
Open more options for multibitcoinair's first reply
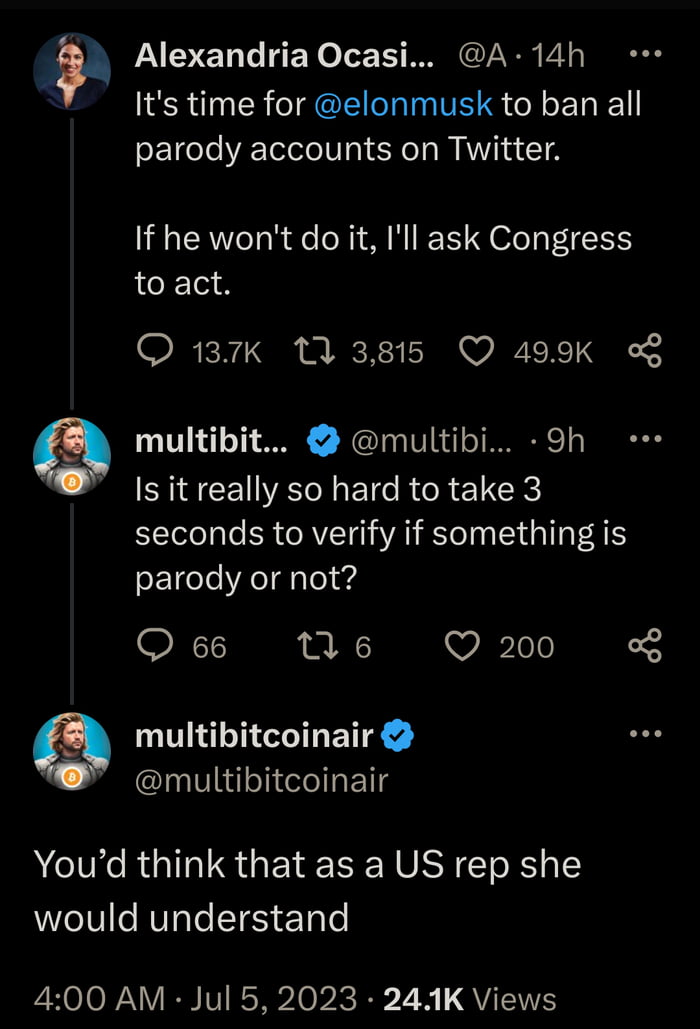coord(647,437)
